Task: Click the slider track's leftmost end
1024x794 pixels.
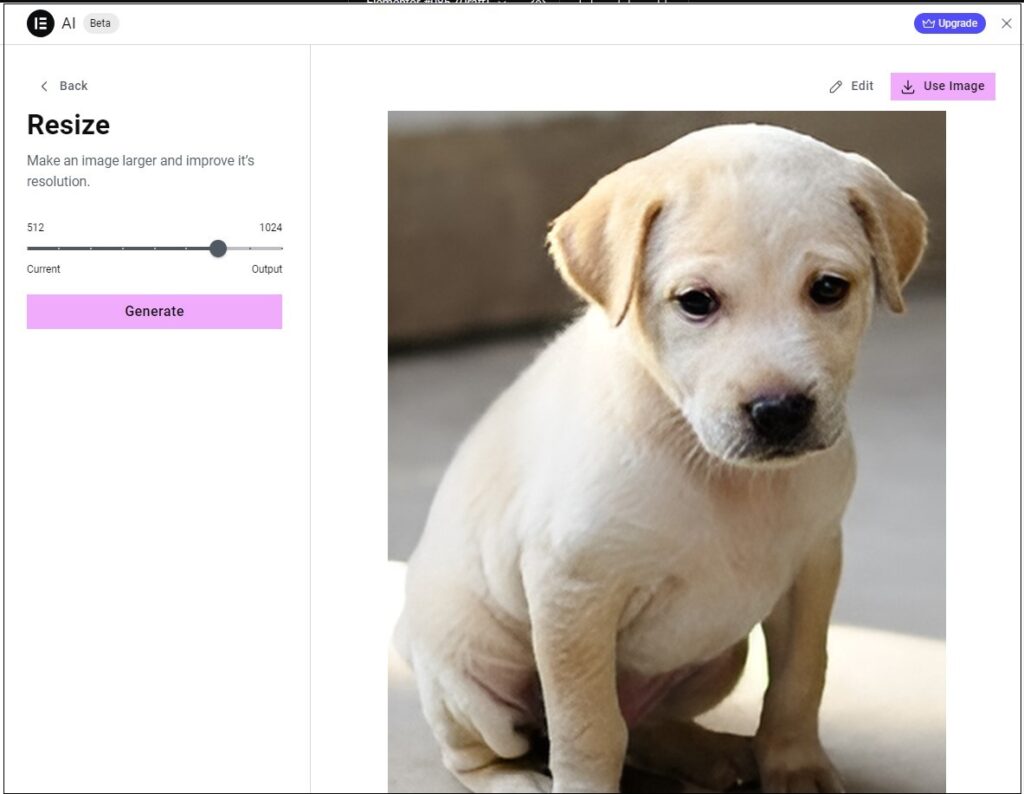Action: tap(29, 248)
